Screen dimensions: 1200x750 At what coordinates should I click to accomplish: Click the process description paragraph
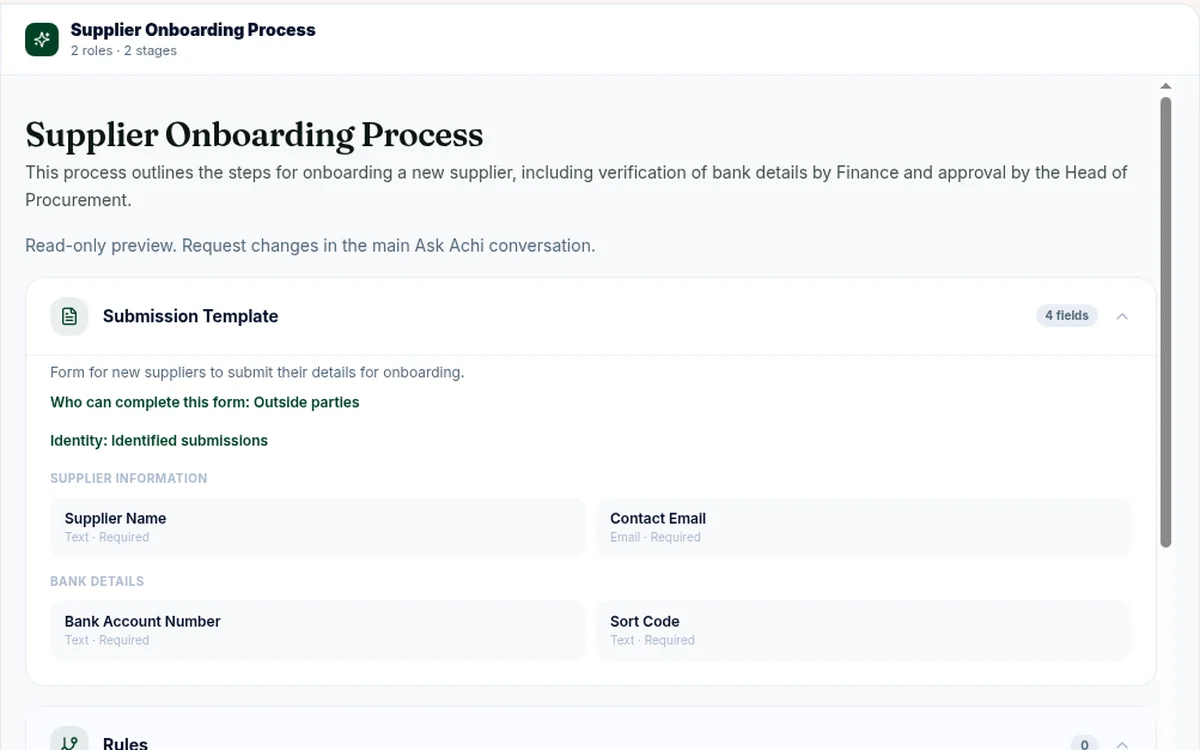[x=576, y=186]
